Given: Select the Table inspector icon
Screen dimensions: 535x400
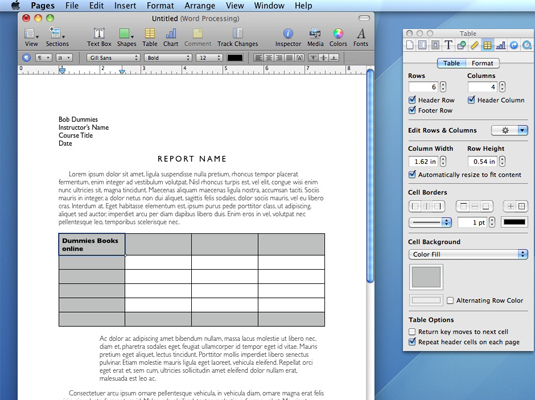Looking at the screenshot, I should coord(487,45).
